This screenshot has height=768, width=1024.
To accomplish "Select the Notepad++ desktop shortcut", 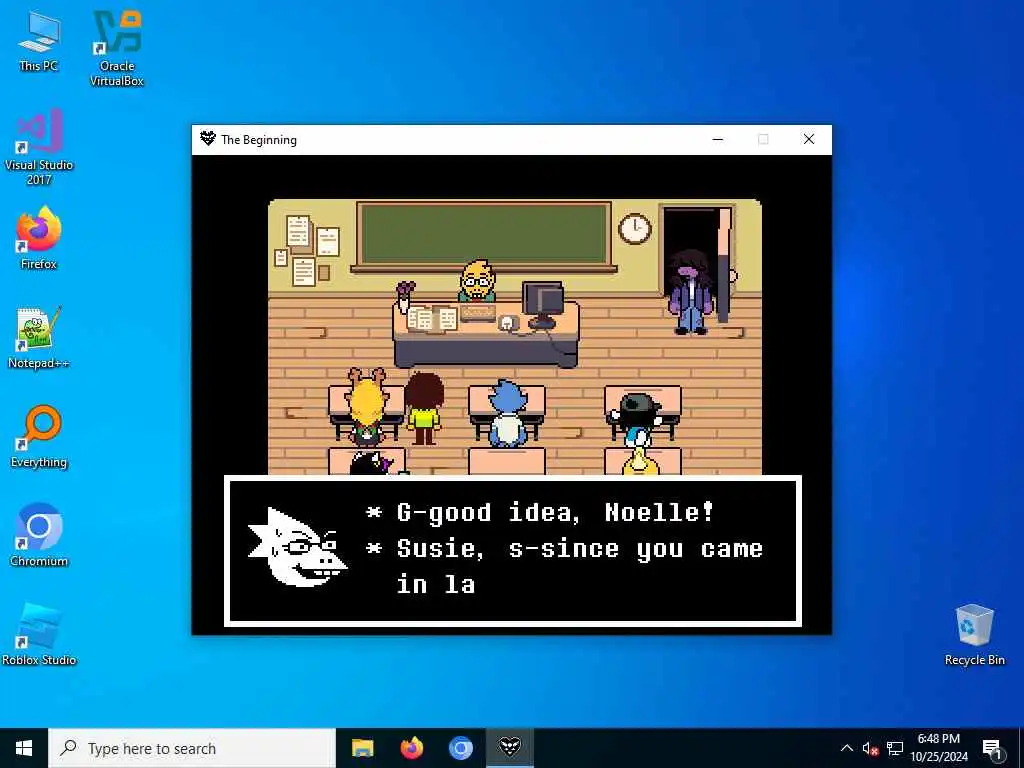I will 39,338.
